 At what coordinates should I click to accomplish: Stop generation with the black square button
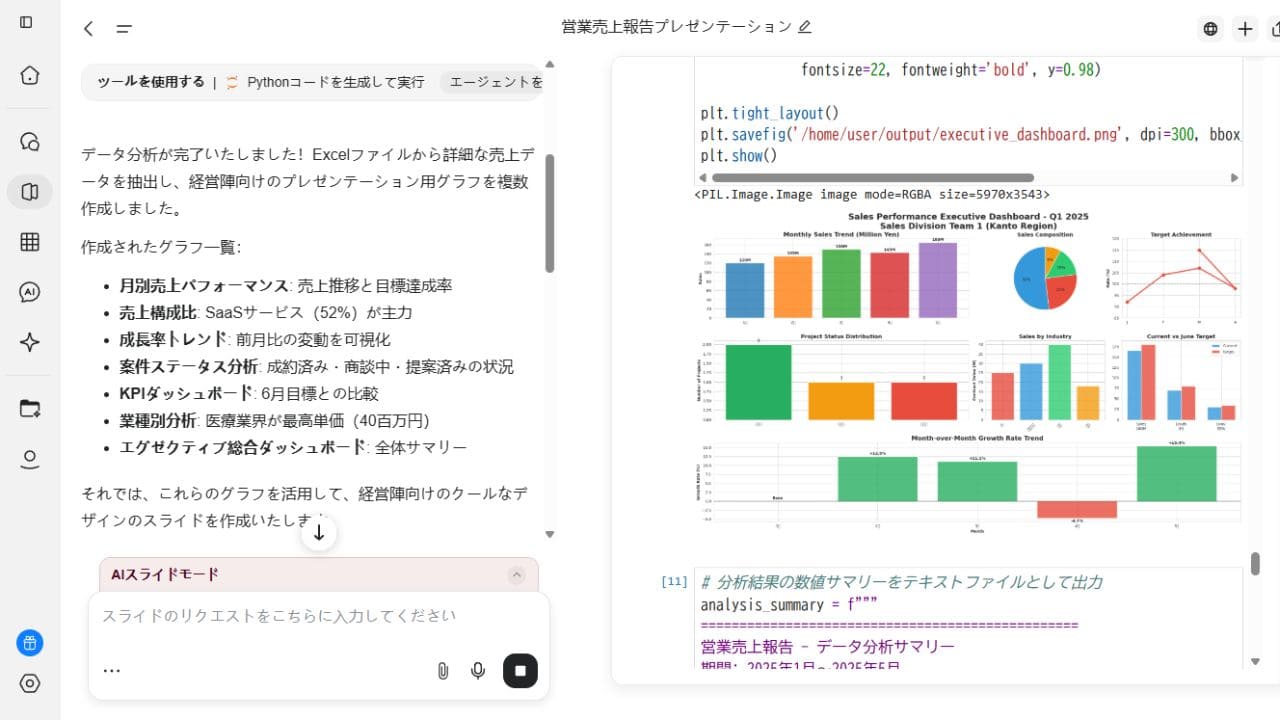(520, 670)
